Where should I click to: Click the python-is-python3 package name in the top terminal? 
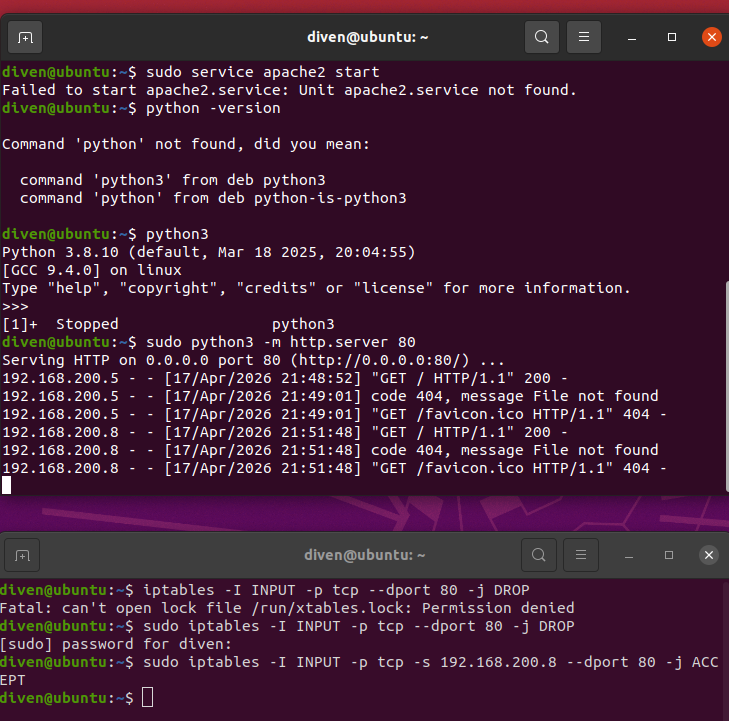coord(330,198)
